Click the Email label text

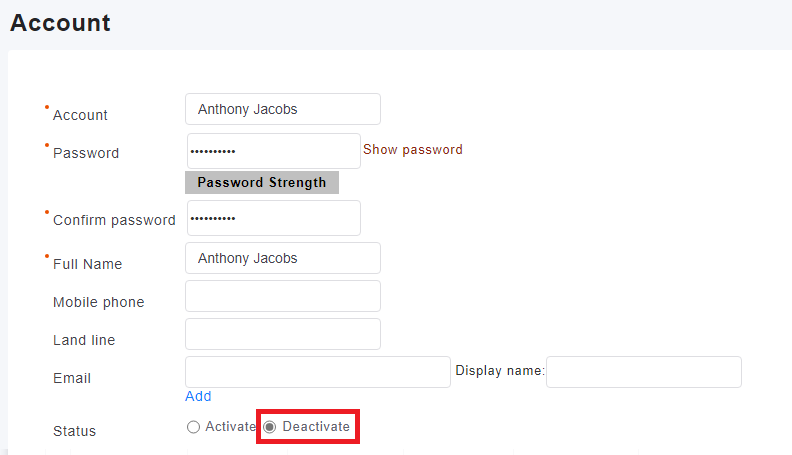point(72,378)
